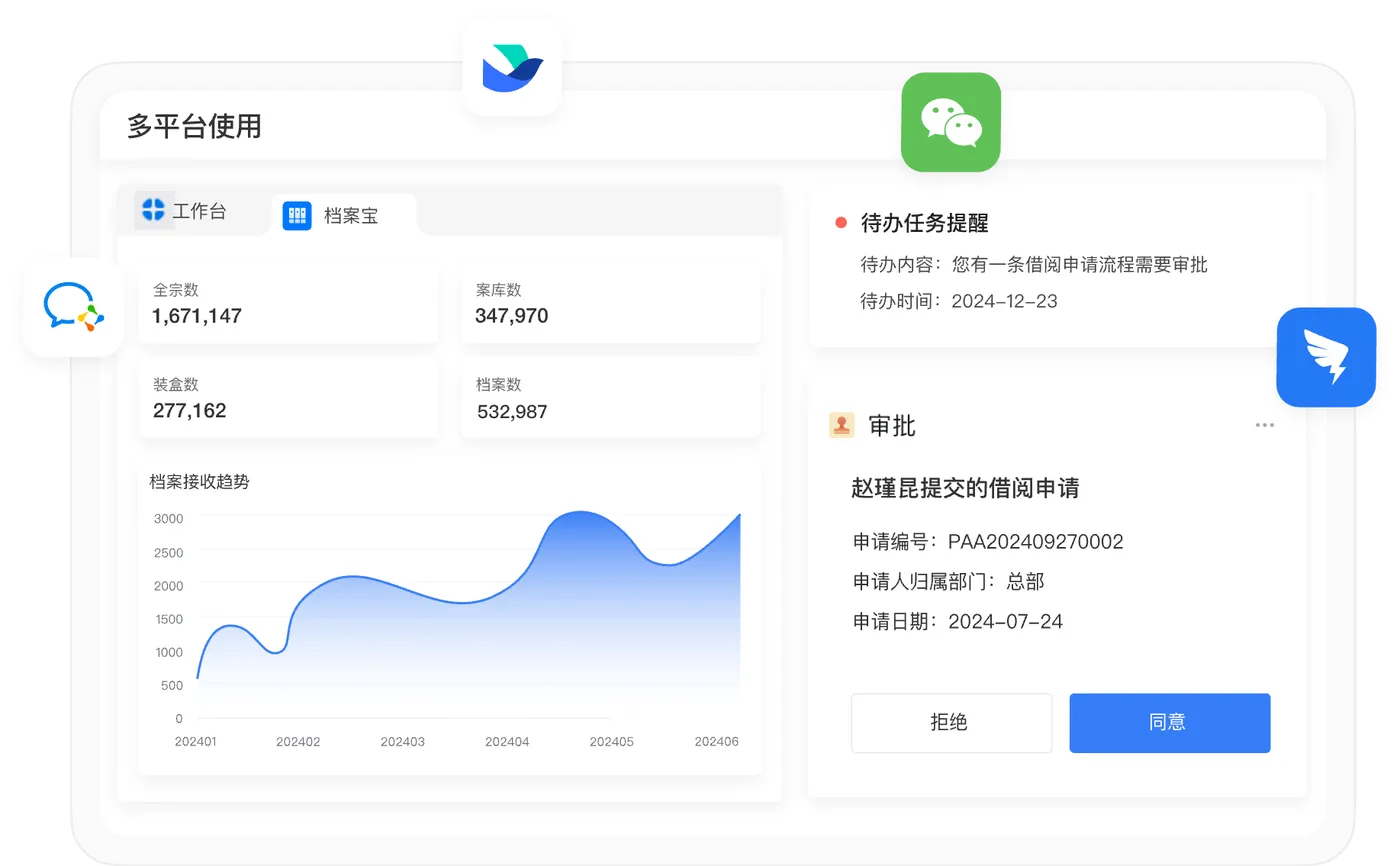Viewport: 1400px width, 866px height.
Task: Click the 202401 x-axis label
Action: (196, 742)
